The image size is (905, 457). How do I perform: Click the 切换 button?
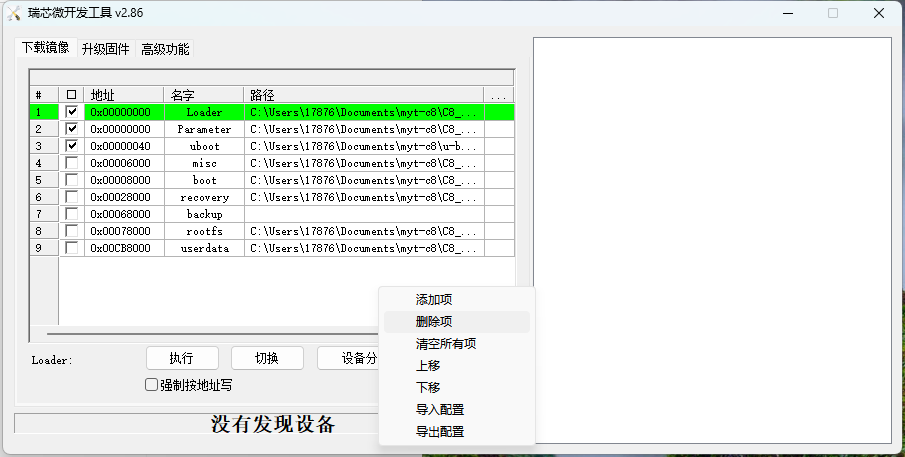pos(267,358)
